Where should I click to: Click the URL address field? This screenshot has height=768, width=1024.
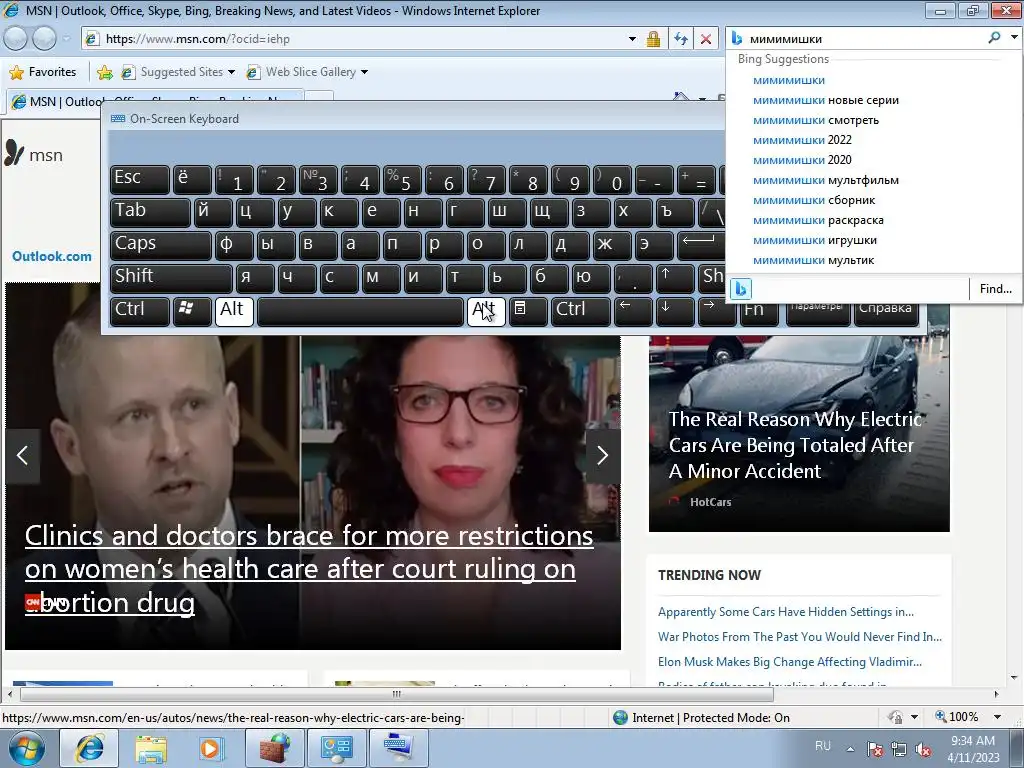tap(362, 39)
